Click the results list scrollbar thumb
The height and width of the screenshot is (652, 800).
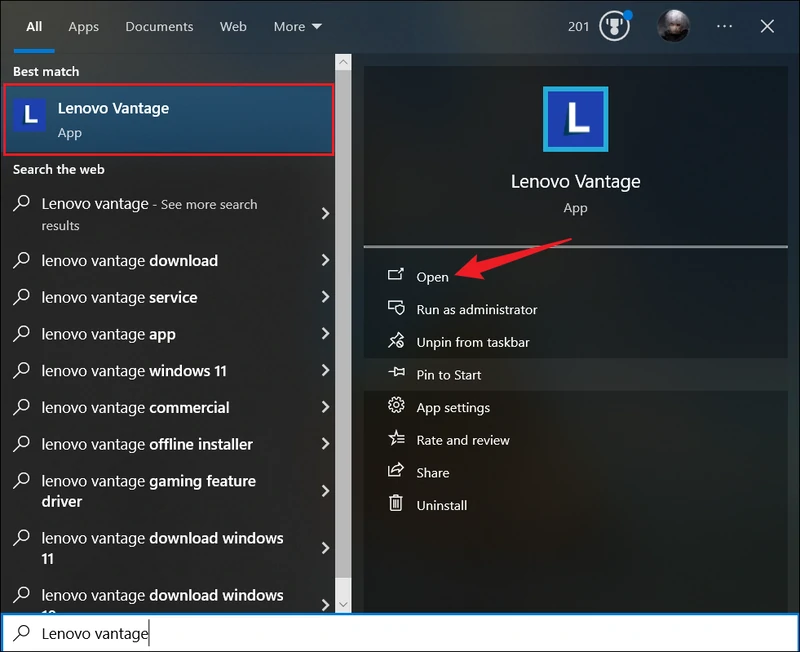[x=343, y=323]
